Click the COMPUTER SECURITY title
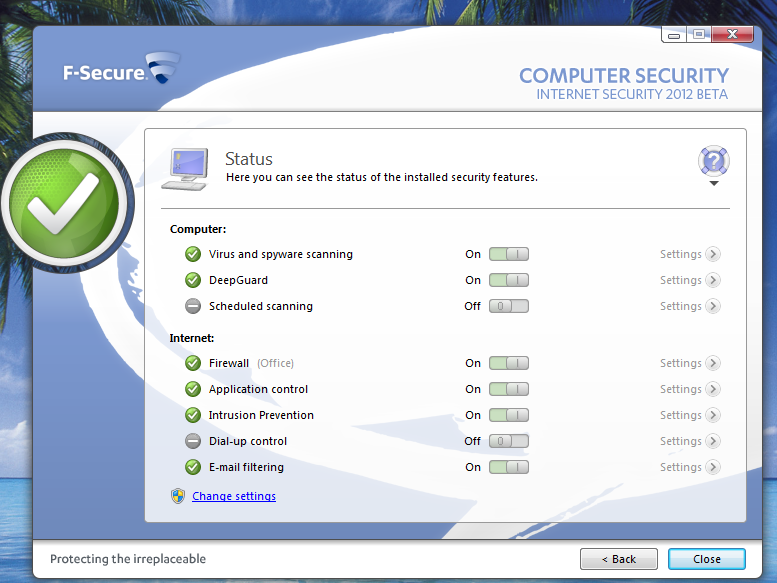The width and height of the screenshot is (777, 583). [x=624, y=76]
